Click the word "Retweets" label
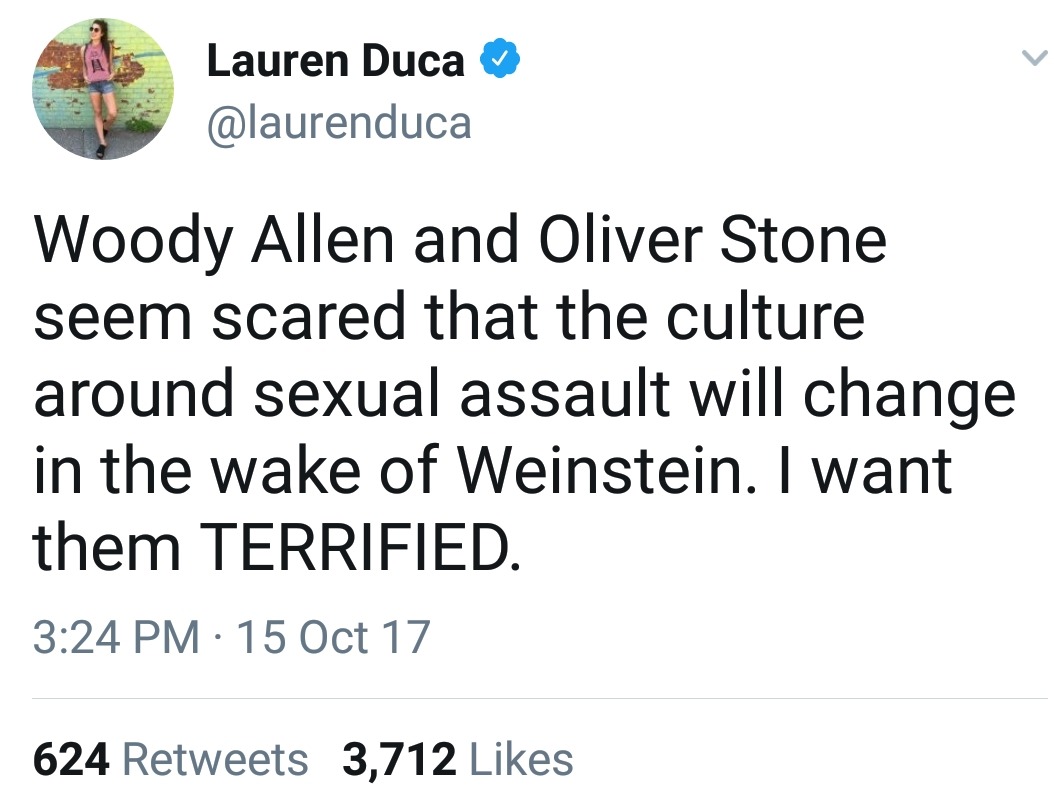 (215, 759)
